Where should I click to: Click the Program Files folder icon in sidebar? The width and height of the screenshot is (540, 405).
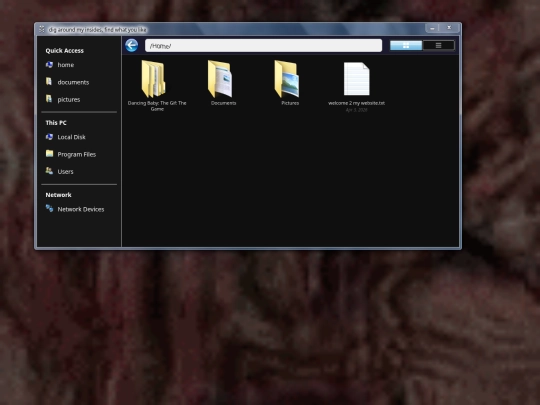[x=49, y=154]
